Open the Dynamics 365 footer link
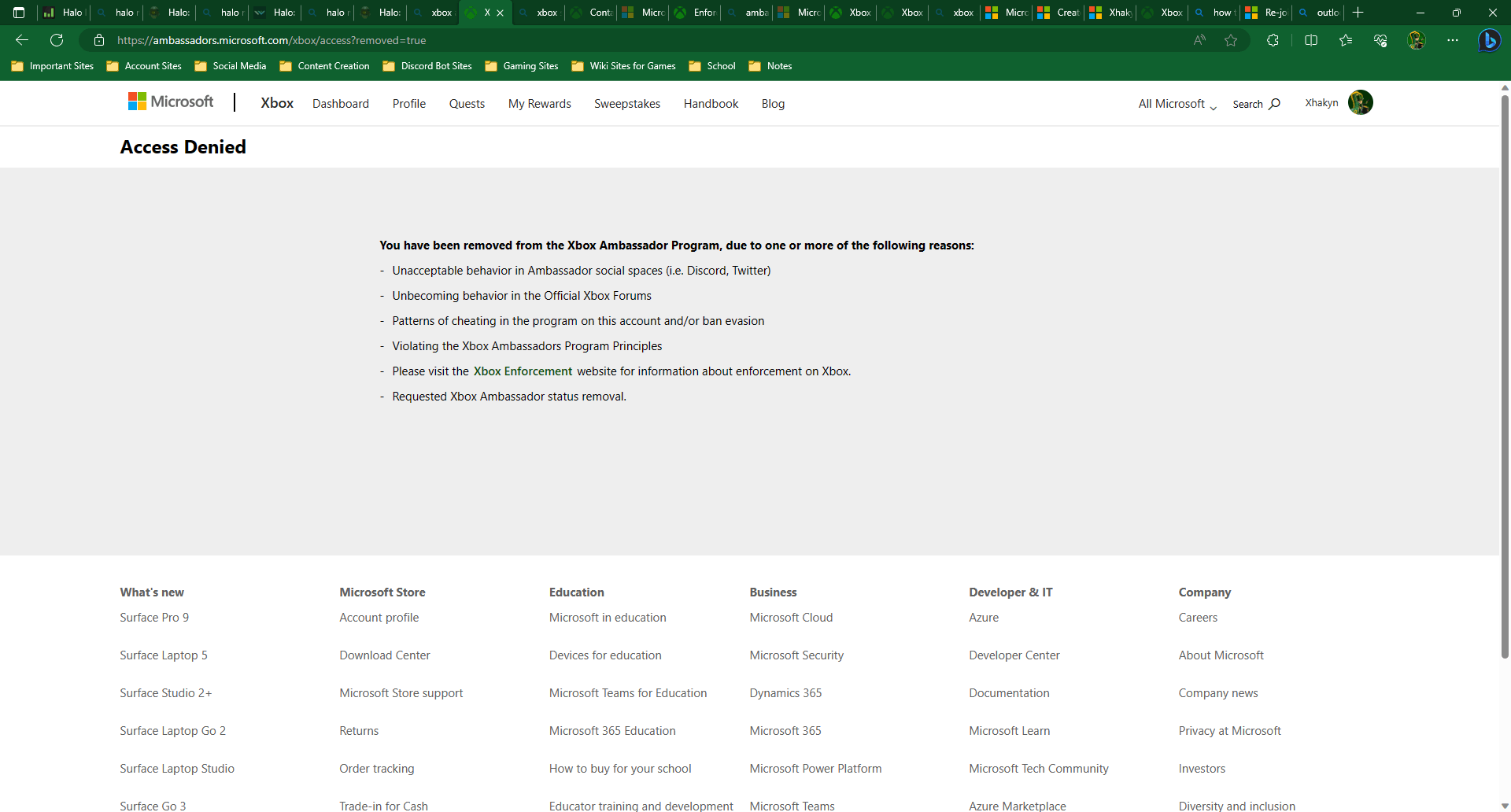 click(x=785, y=693)
